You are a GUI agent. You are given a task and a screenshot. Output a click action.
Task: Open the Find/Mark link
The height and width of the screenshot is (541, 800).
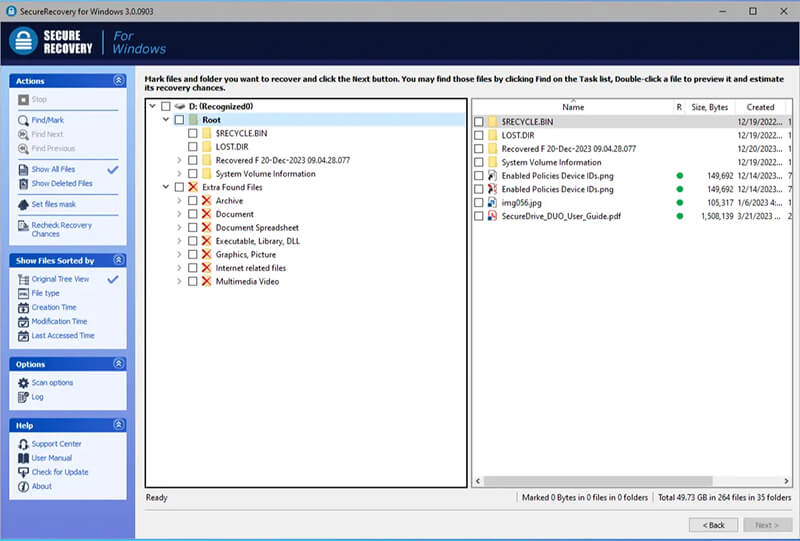[47, 120]
